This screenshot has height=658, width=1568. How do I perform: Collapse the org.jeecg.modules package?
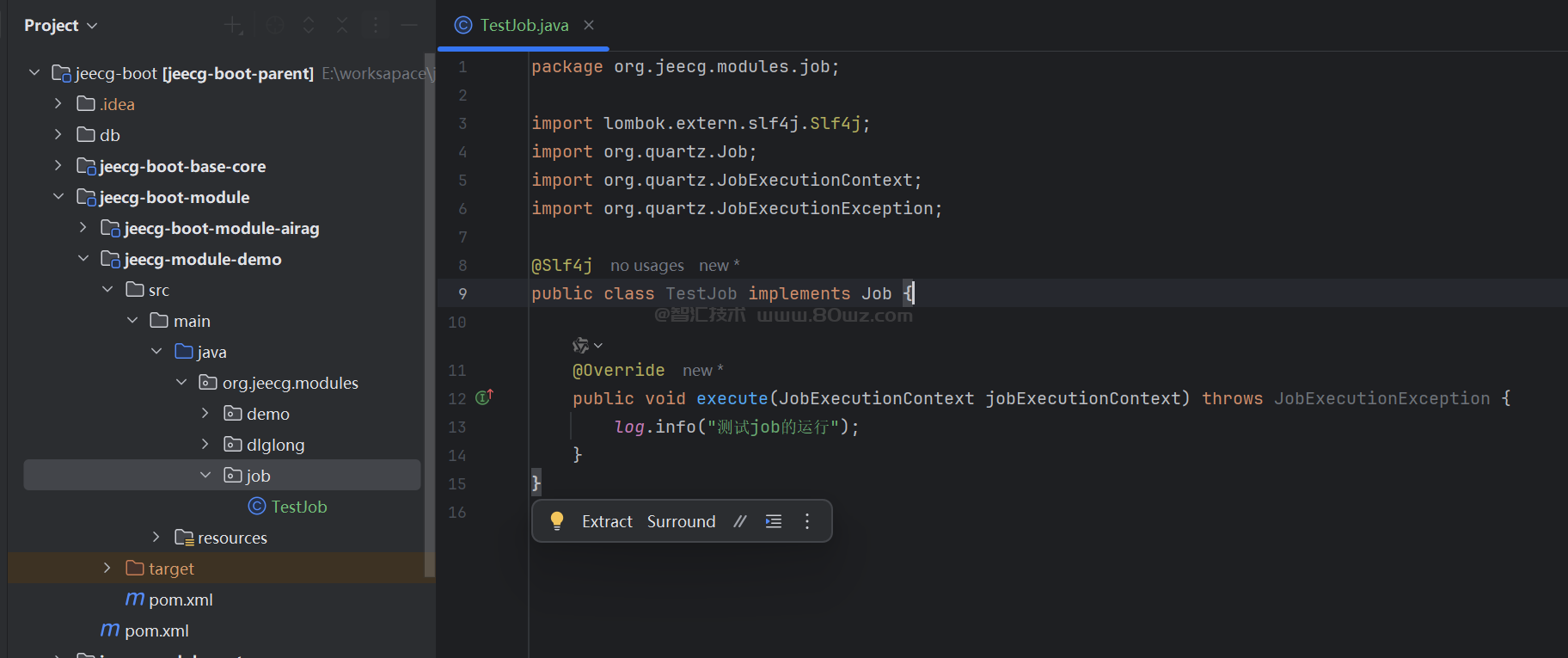click(x=181, y=383)
